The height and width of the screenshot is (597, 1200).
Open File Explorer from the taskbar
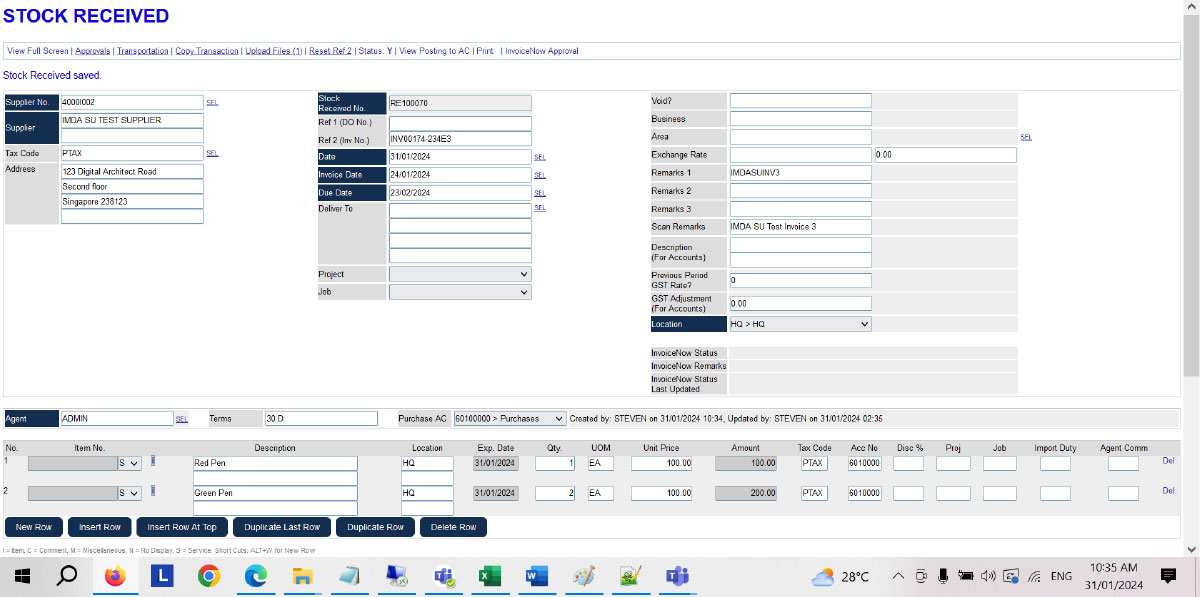302,576
